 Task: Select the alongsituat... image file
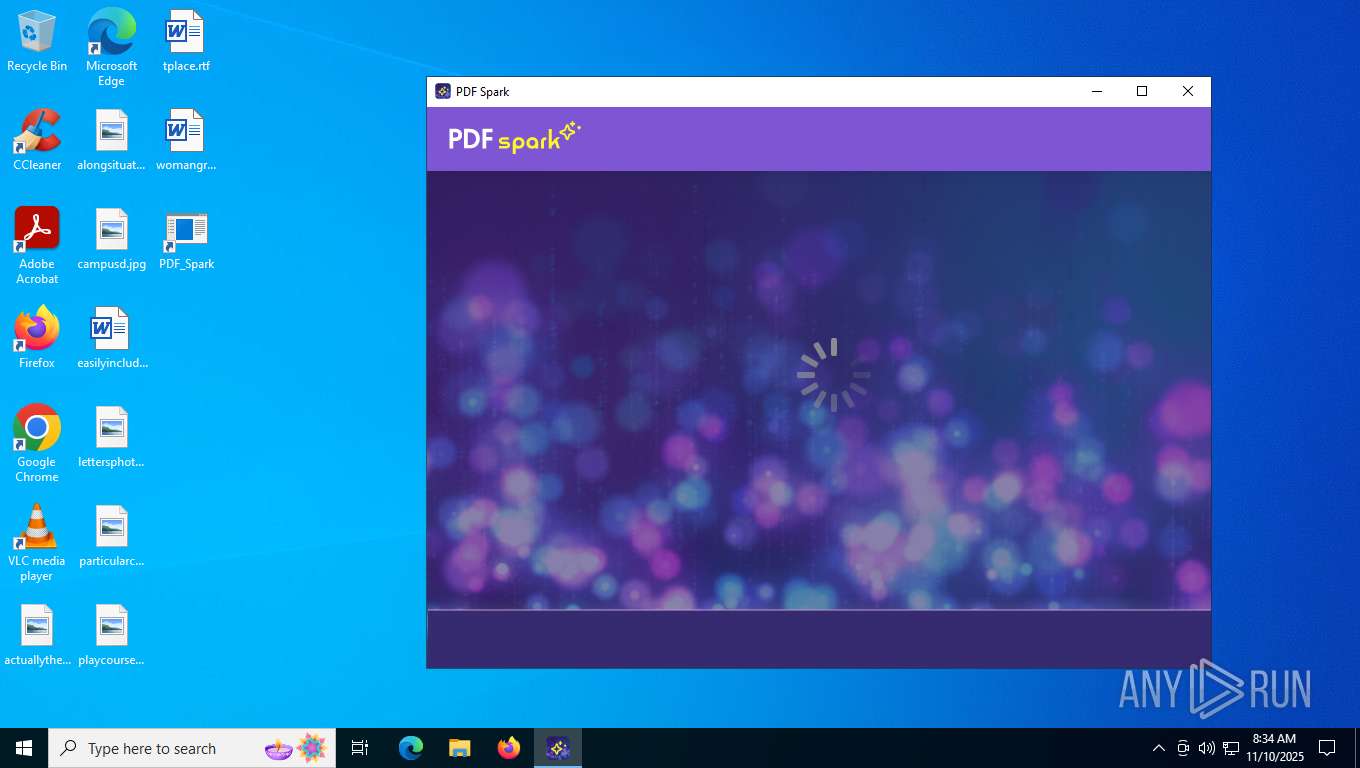[111, 140]
